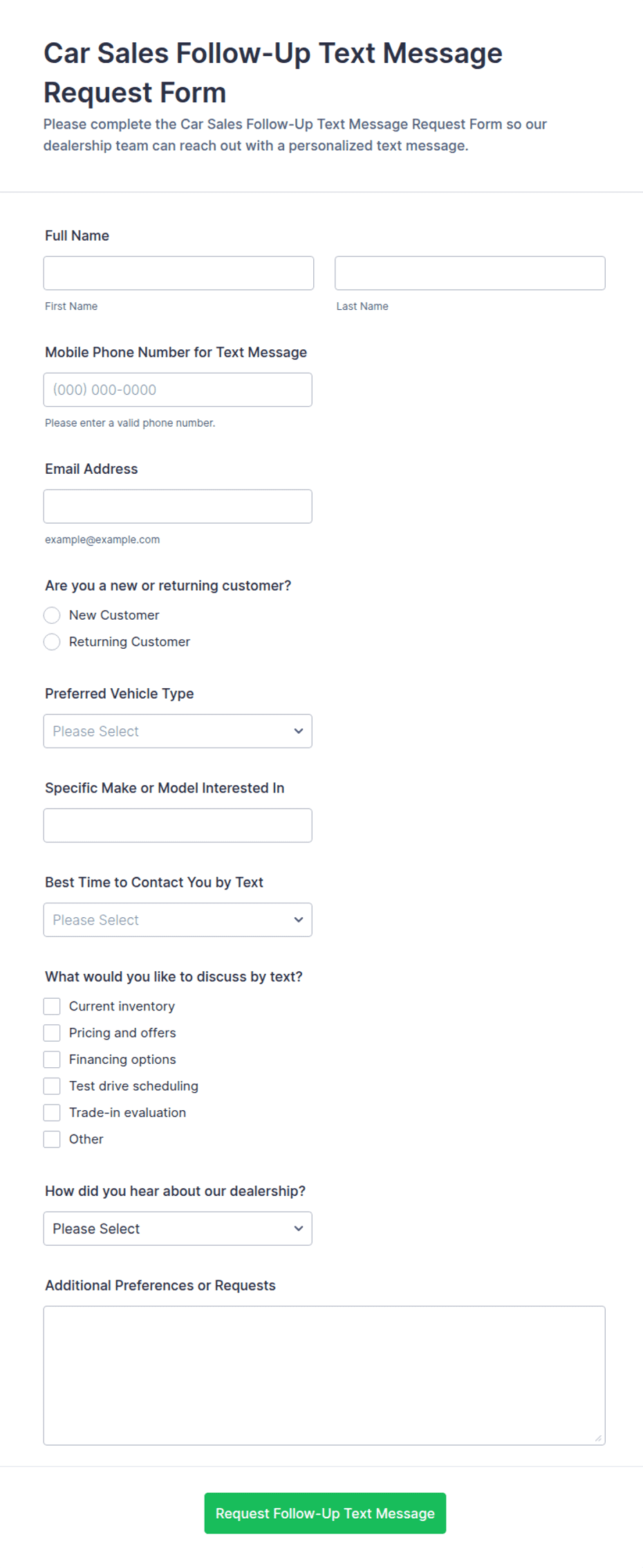643x1568 pixels.
Task: Expand the Best Time to Contact dropdown
Action: coord(178,920)
